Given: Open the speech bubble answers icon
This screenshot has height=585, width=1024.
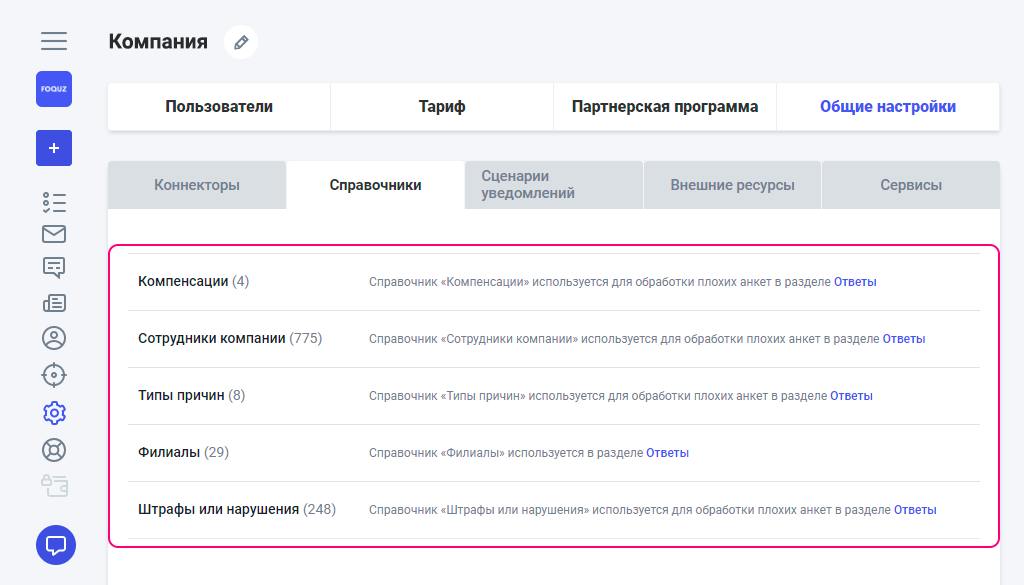Looking at the screenshot, I should pyautogui.click(x=54, y=267).
